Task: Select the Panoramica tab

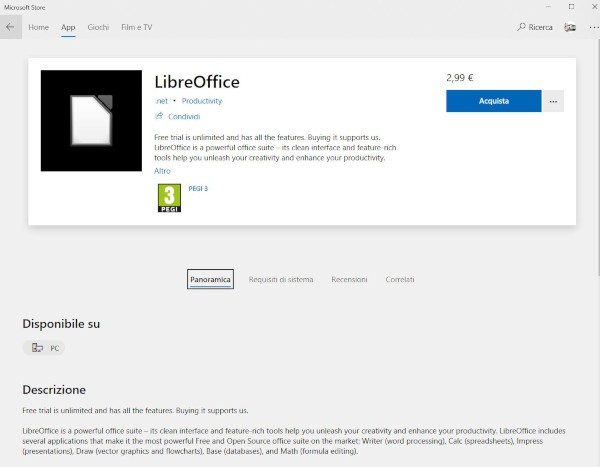Action: (x=210, y=279)
